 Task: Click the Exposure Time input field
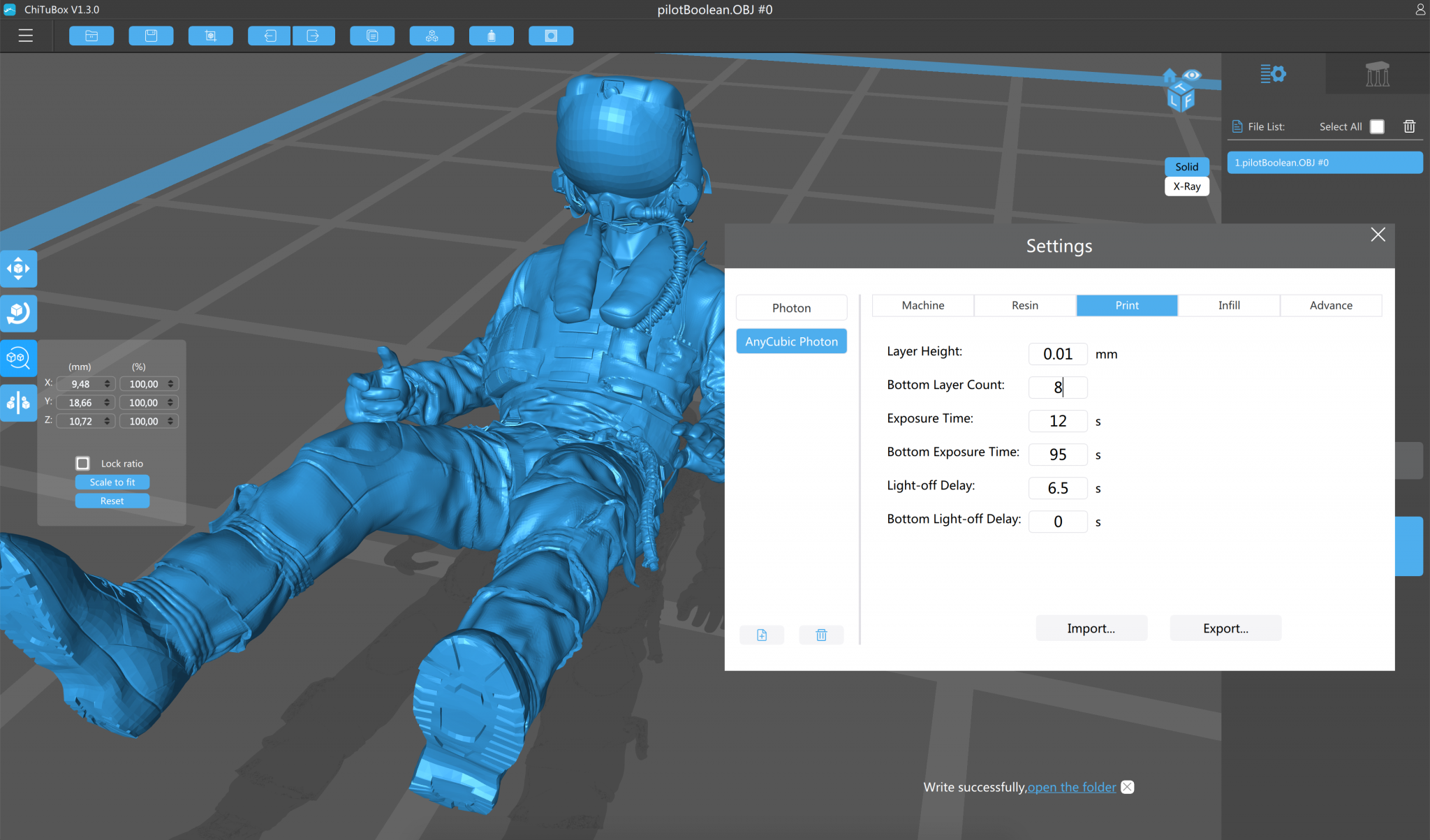coord(1057,421)
